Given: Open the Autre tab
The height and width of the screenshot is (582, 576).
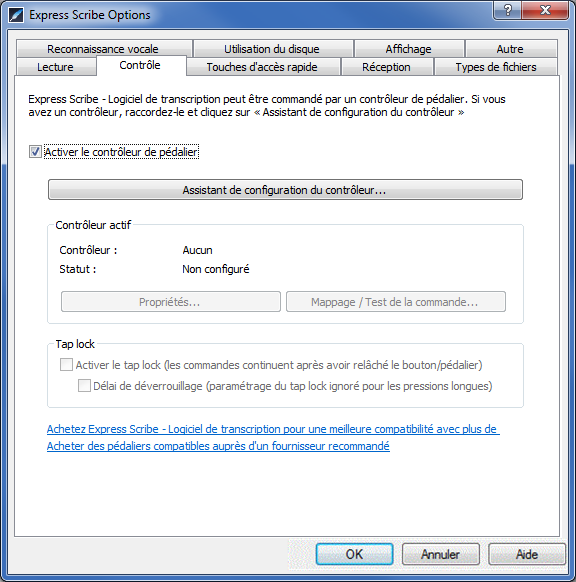Looking at the screenshot, I should pos(510,49).
